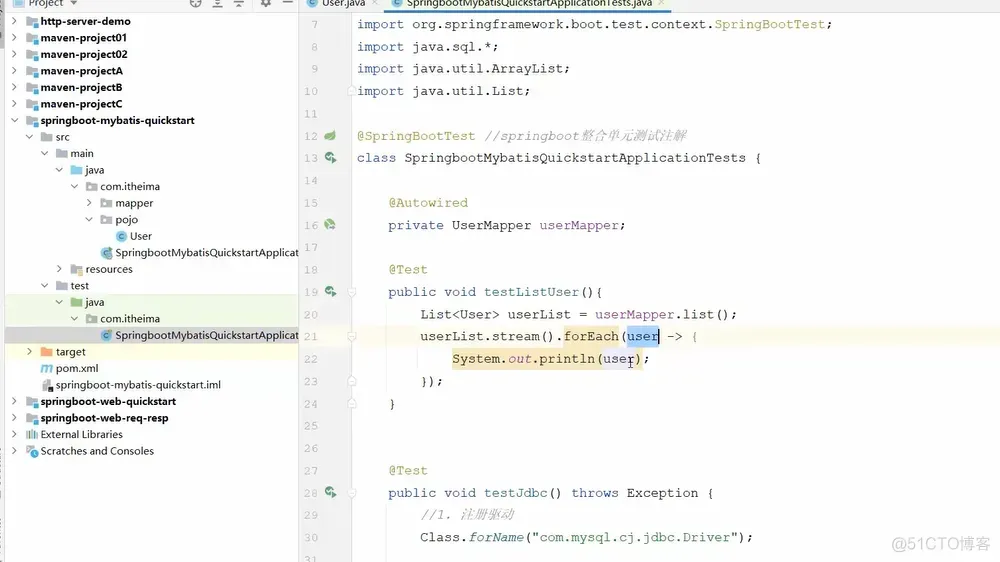Viewport: 1000px width, 562px height.
Task: Click the target folder icon
Action: click(x=47, y=351)
